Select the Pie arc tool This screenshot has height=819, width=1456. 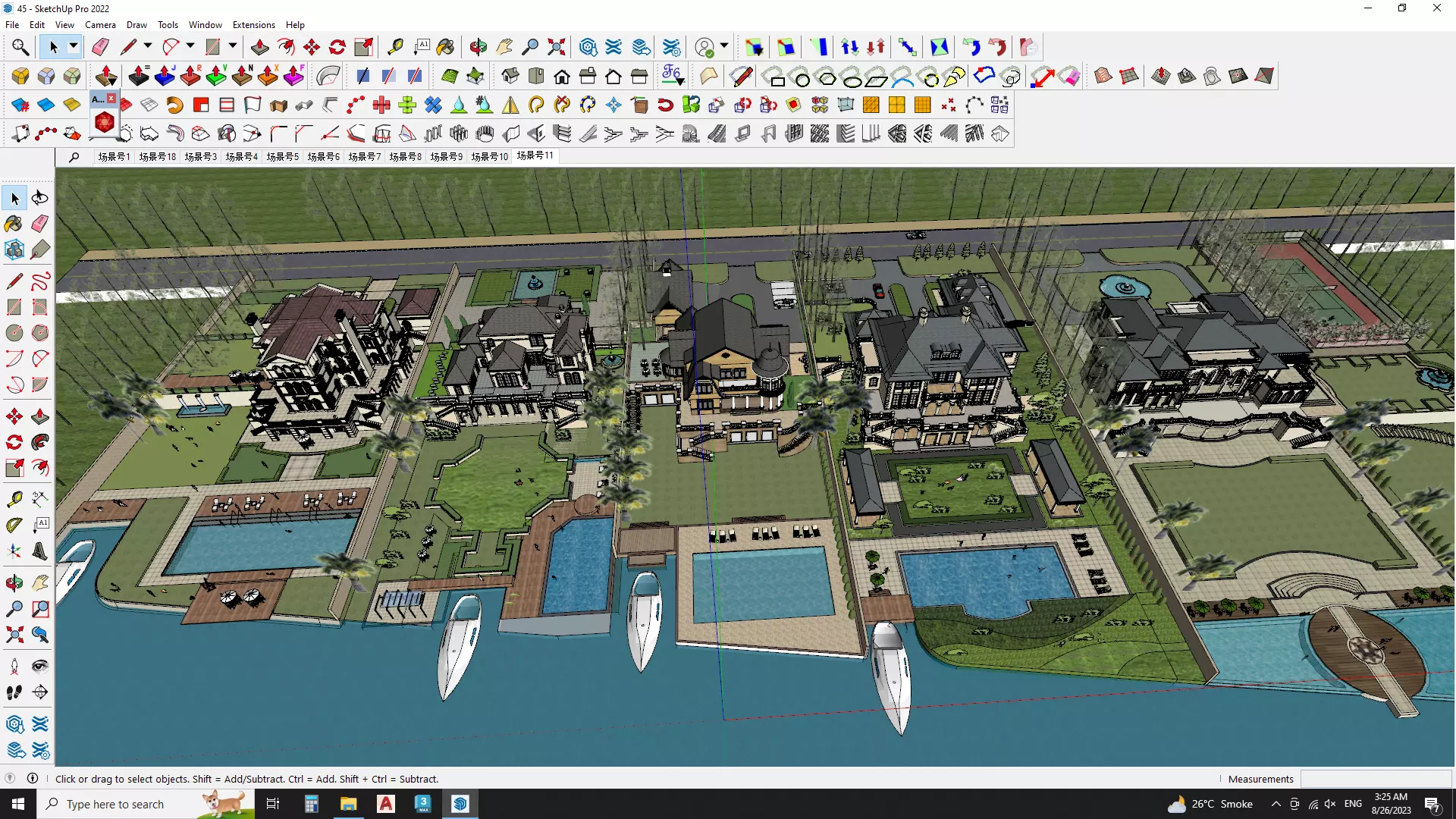point(40,384)
